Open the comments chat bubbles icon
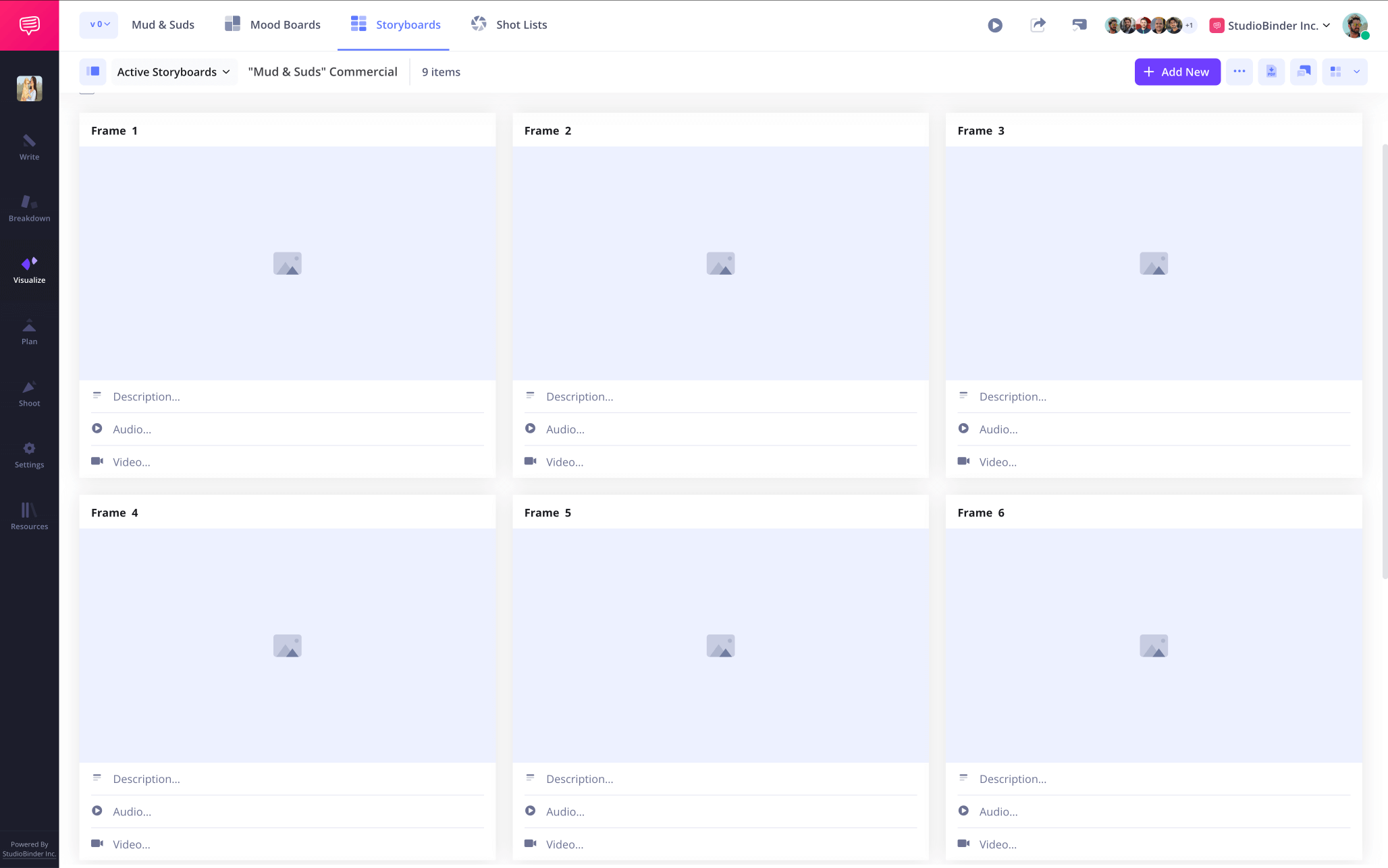Viewport: 1388px width, 868px height. 1304,72
